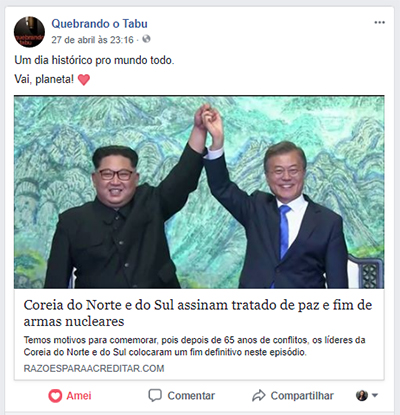Toggle the Amei reaction on the post
Image resolution: width=400 pixels, height=415 pixels.
click(x=70, y=396)
